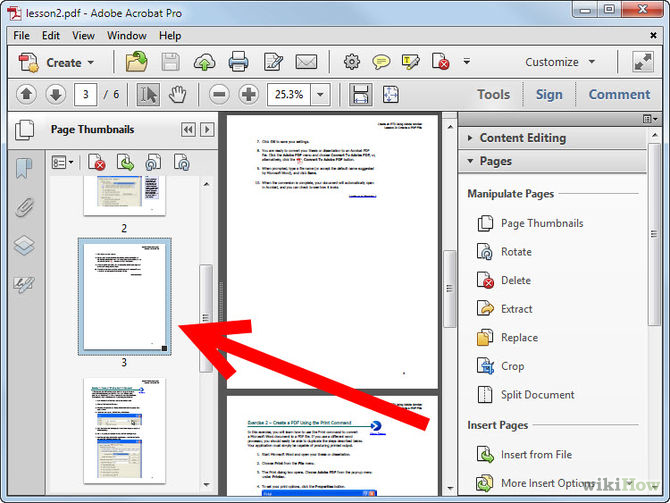The width and height of the screenshot is (670, 503).
Task: Click the zoom in plus button
Action: click(x=249, y=94)
